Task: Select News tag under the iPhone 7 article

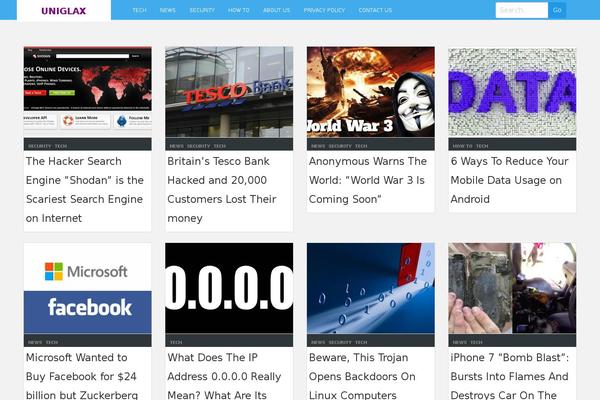Action: click(x=460, y=343)
